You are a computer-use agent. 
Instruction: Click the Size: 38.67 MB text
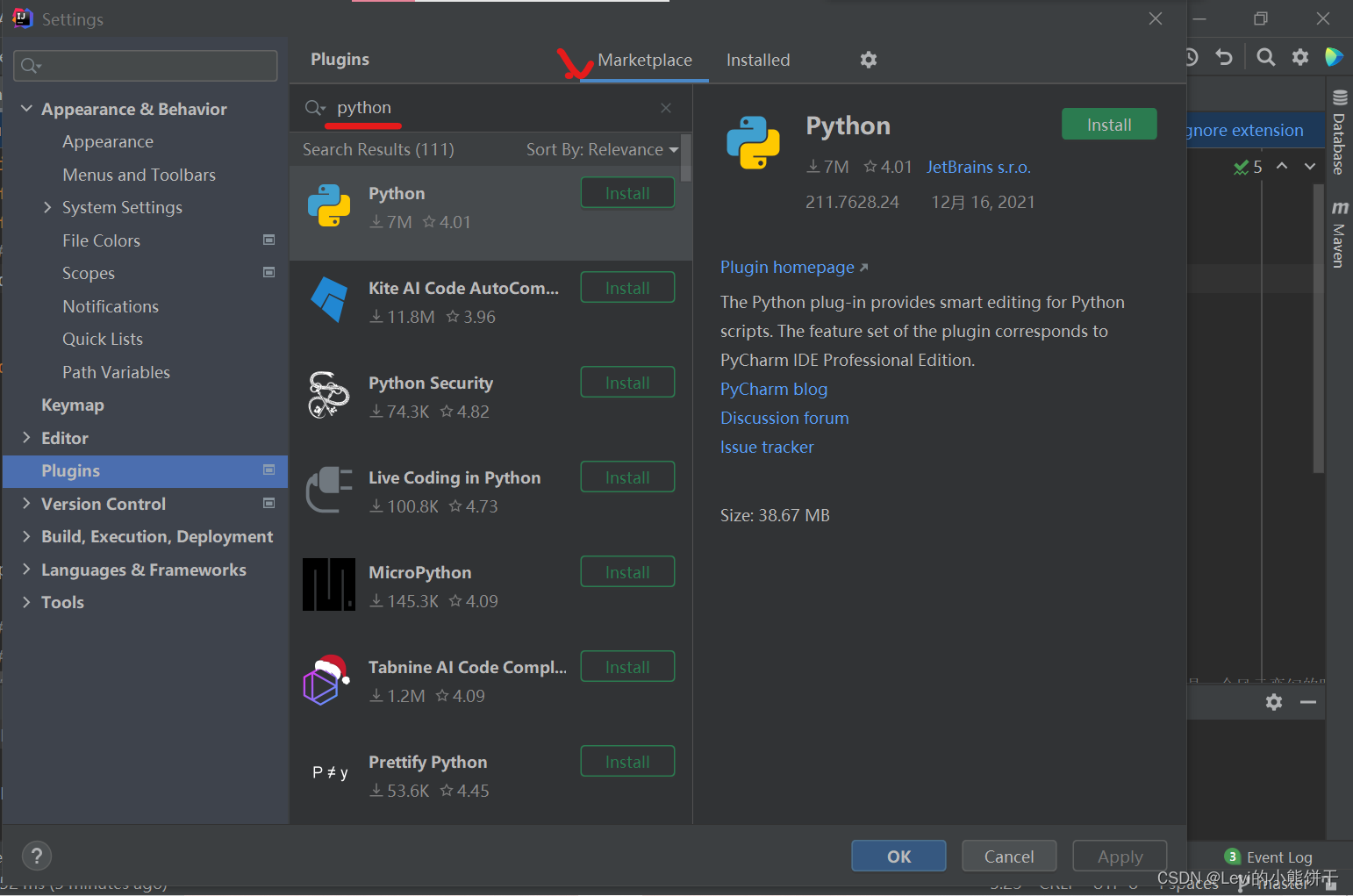click(775, 515)
